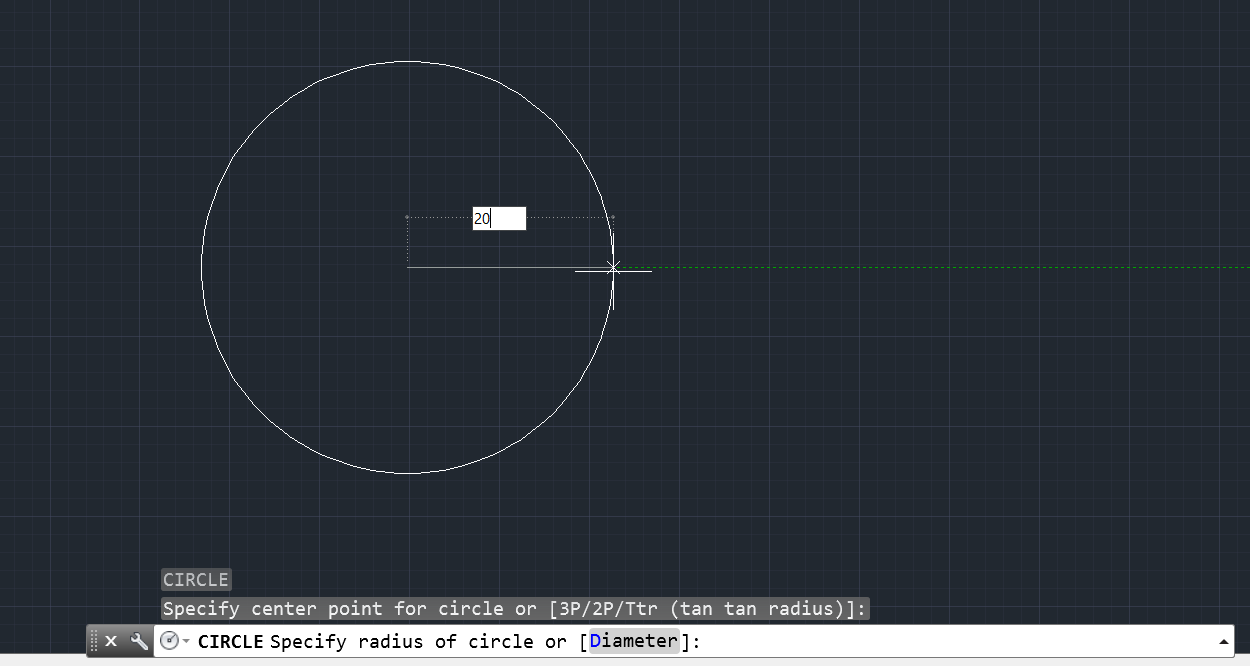Viewport: 1250px width, 666px height.
Task: Click inside the dynamic input value box
Action: coord(499,218)
